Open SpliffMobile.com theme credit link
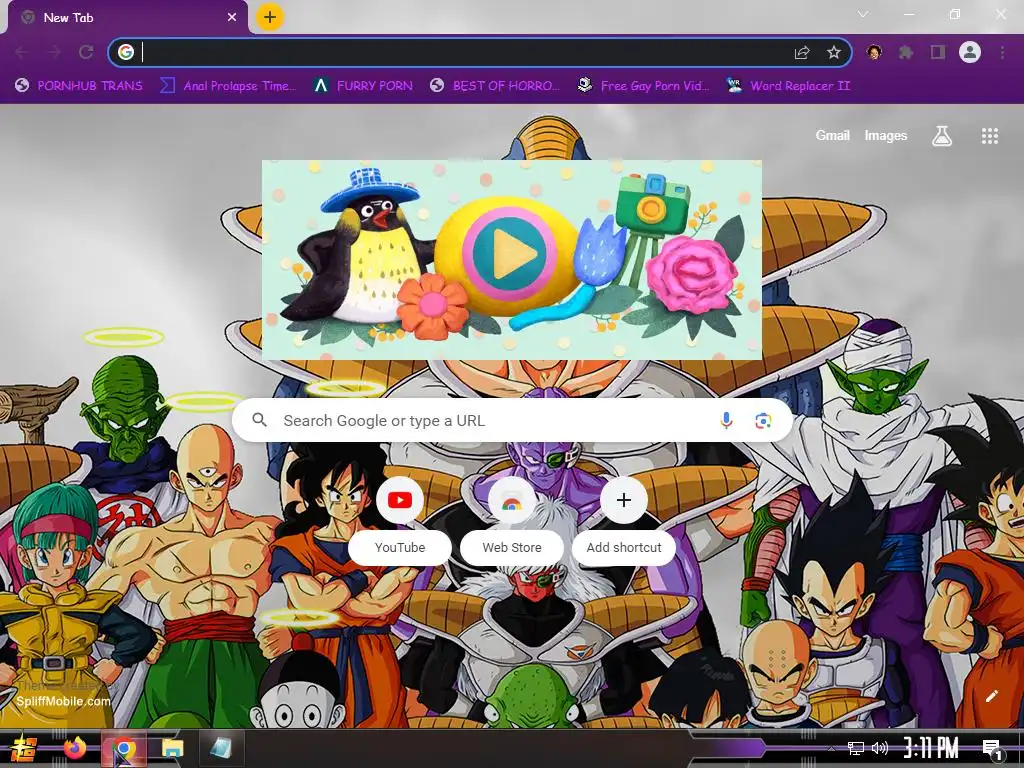This screenshot has height=768, width=1024. (63, 701)
